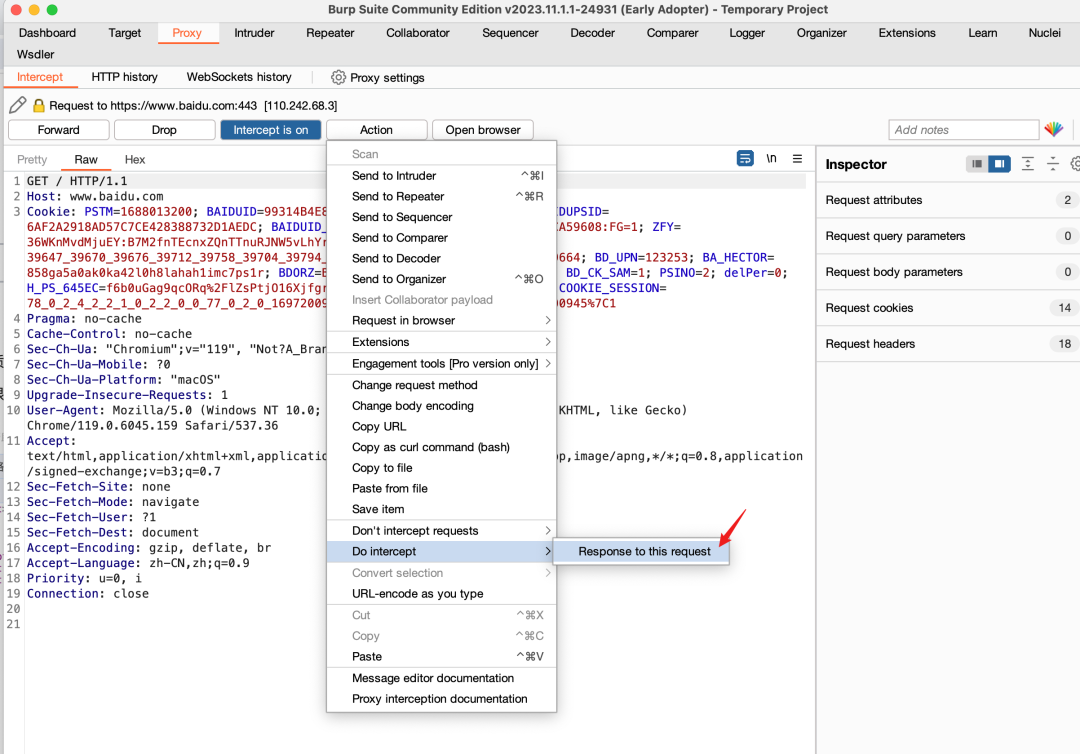
Task: Expand the Don't intercept requests submenu
Action: [442, 530]
